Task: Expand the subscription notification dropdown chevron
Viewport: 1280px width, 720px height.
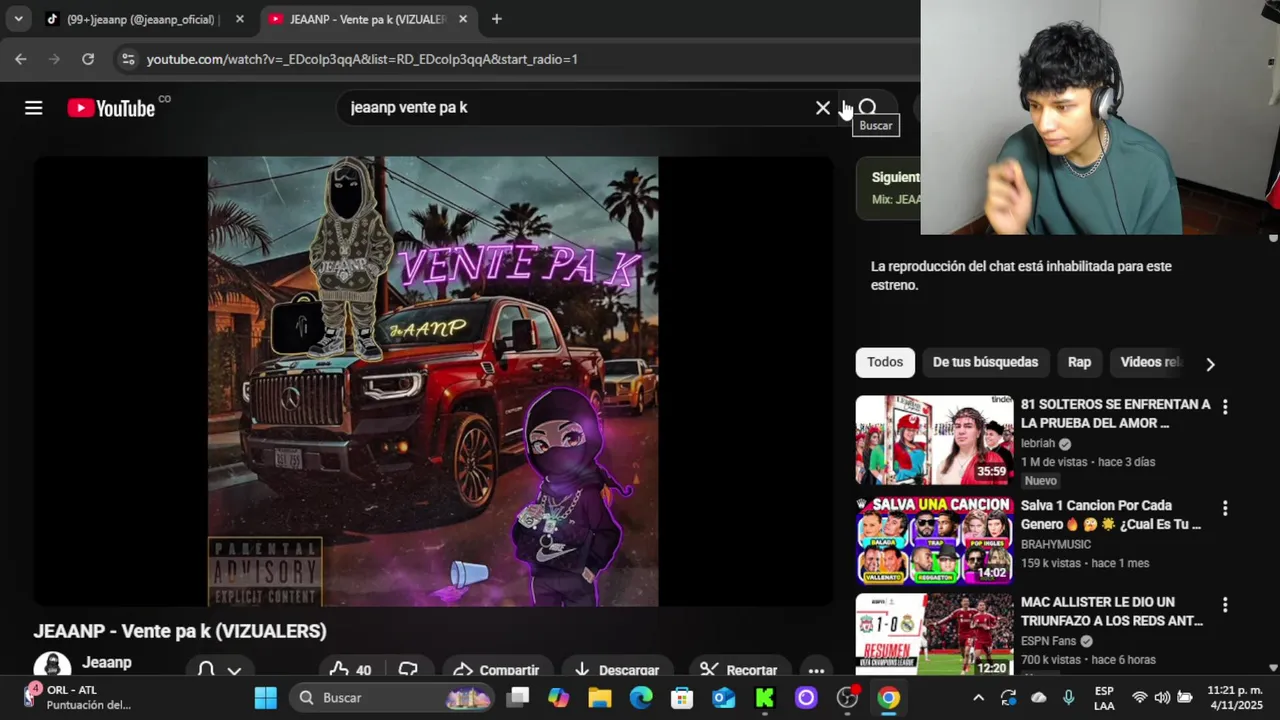Action: (235, 670)
